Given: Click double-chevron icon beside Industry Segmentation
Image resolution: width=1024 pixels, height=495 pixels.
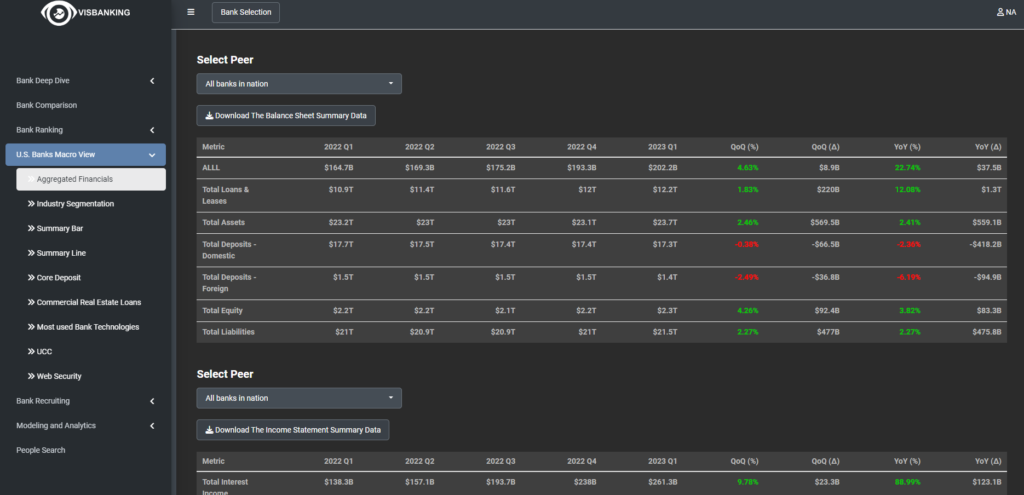Looking at the screenshot, I should coord(31,204).
